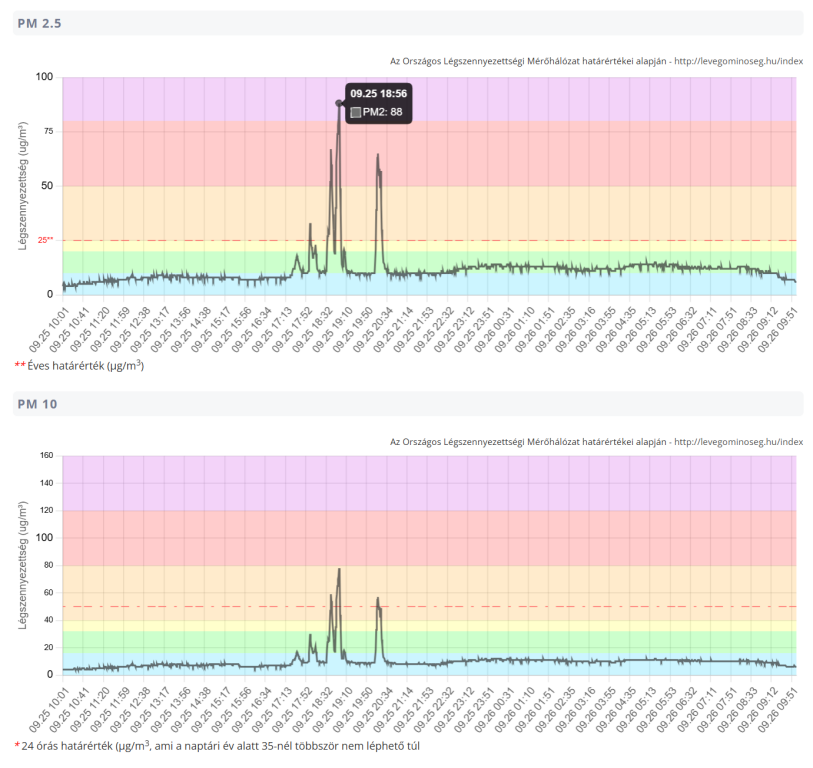Viewport: 813px width, 768px height.
Task: Click the highest peak of the PM 10 line
Action: tap(339, 570)
